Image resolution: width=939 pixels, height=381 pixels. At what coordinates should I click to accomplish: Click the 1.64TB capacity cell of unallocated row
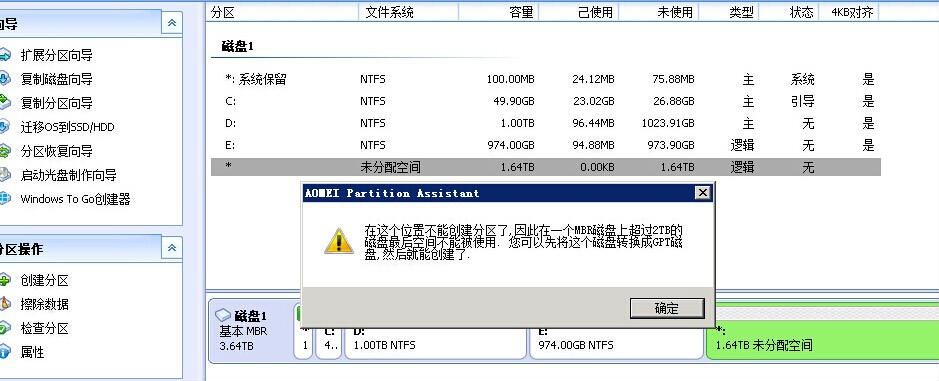pos(517,167)
